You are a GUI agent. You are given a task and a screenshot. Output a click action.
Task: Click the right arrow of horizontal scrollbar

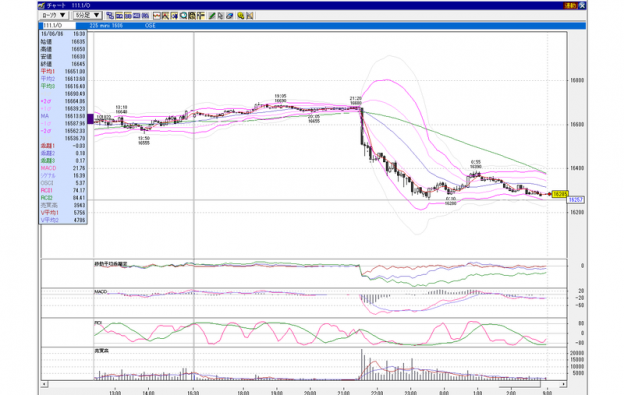564,384
